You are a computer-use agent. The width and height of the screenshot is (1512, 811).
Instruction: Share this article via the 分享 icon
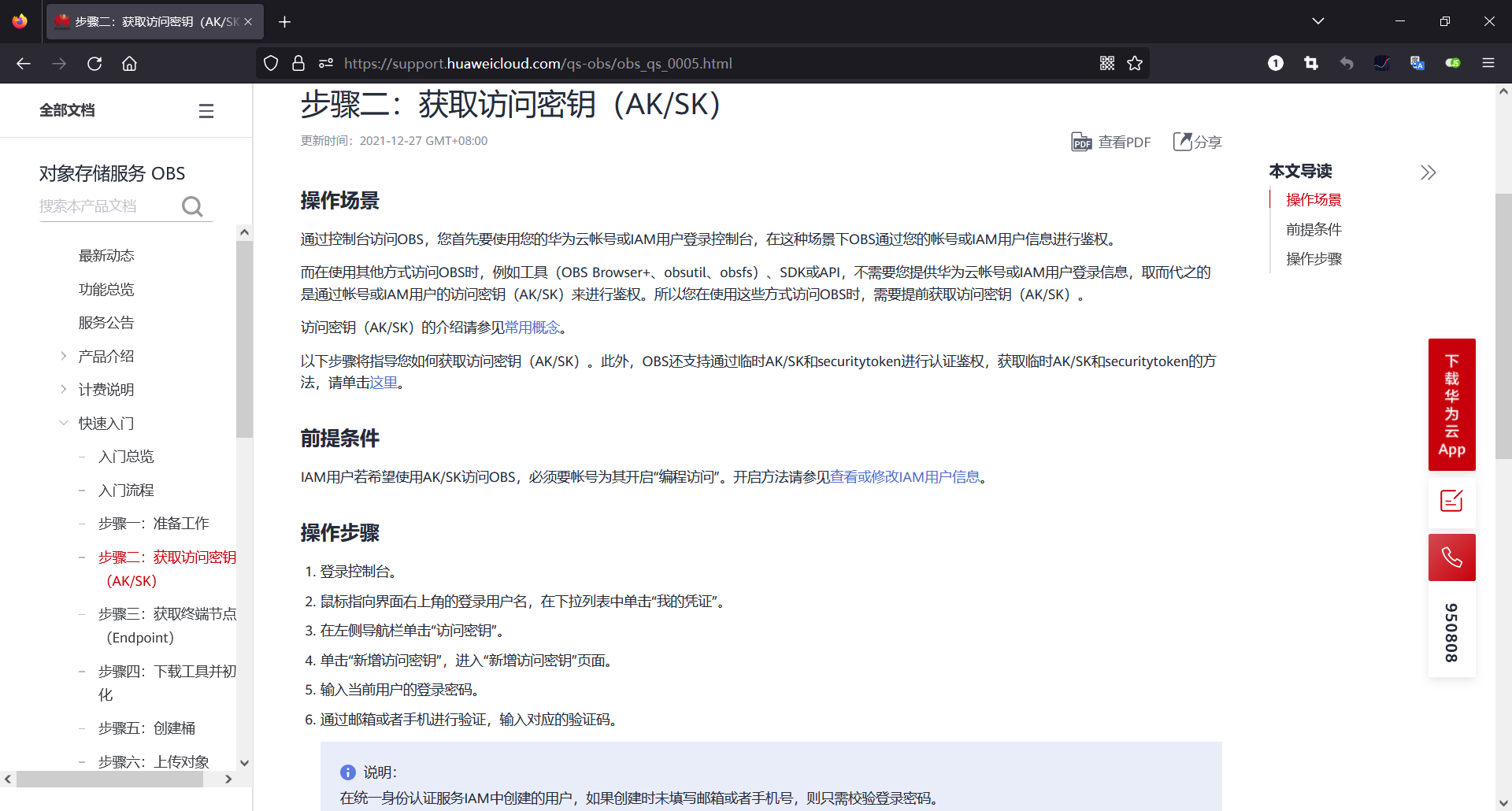[1196, 142]
